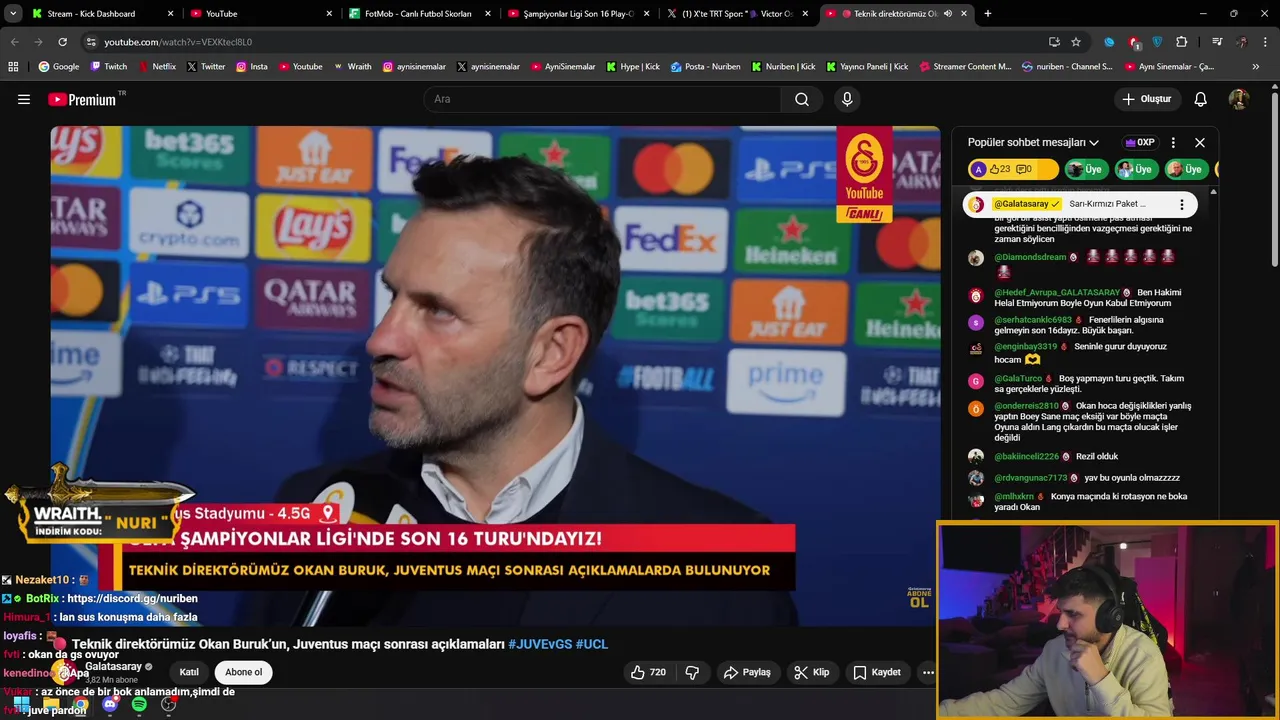This screenshot has width=1280, height=720.
Task: Switch to the YouTube browser tab
Action: pos(262,14)
